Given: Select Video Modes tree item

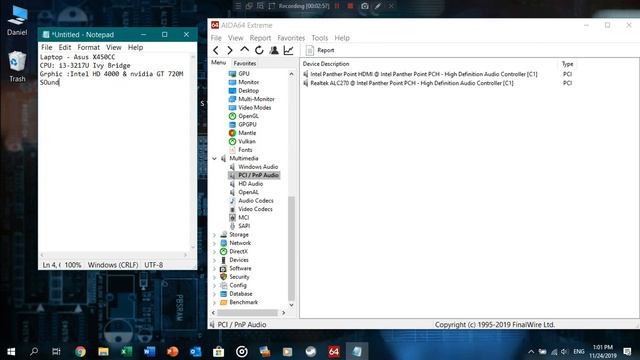Looking at the screenshot, I should coord(255,108).
